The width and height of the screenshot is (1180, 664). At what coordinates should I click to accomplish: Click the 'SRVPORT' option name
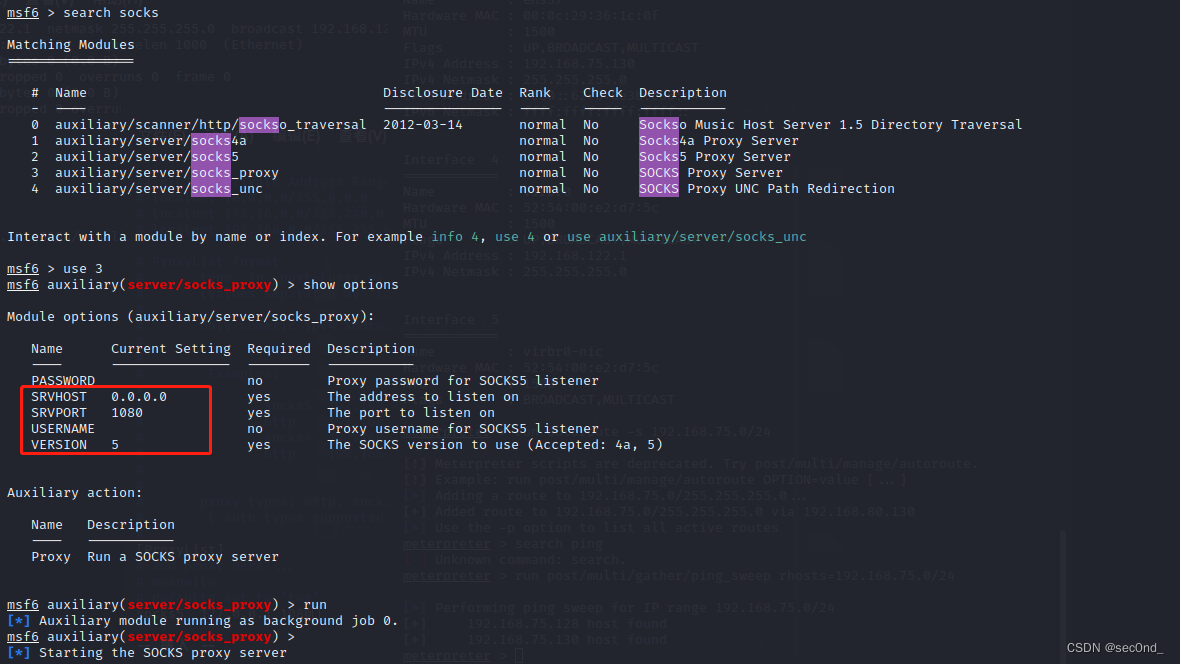[x=59, y=413]
